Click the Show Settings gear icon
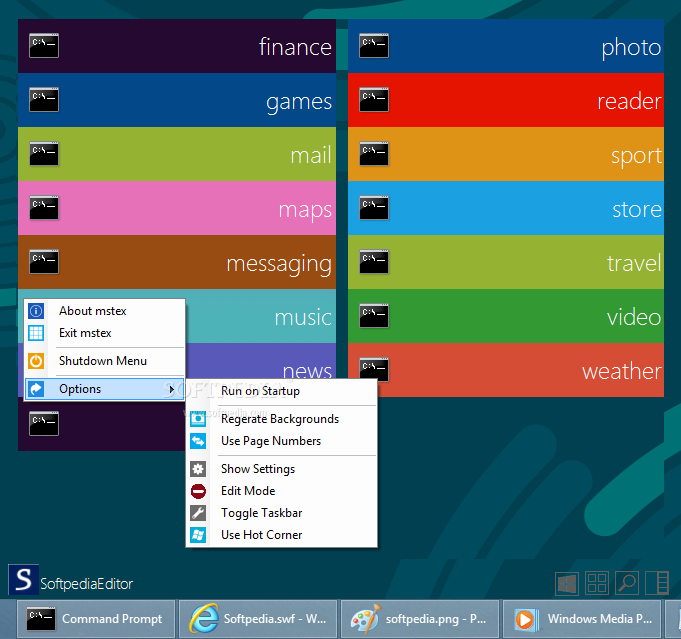 pos(198,469)
